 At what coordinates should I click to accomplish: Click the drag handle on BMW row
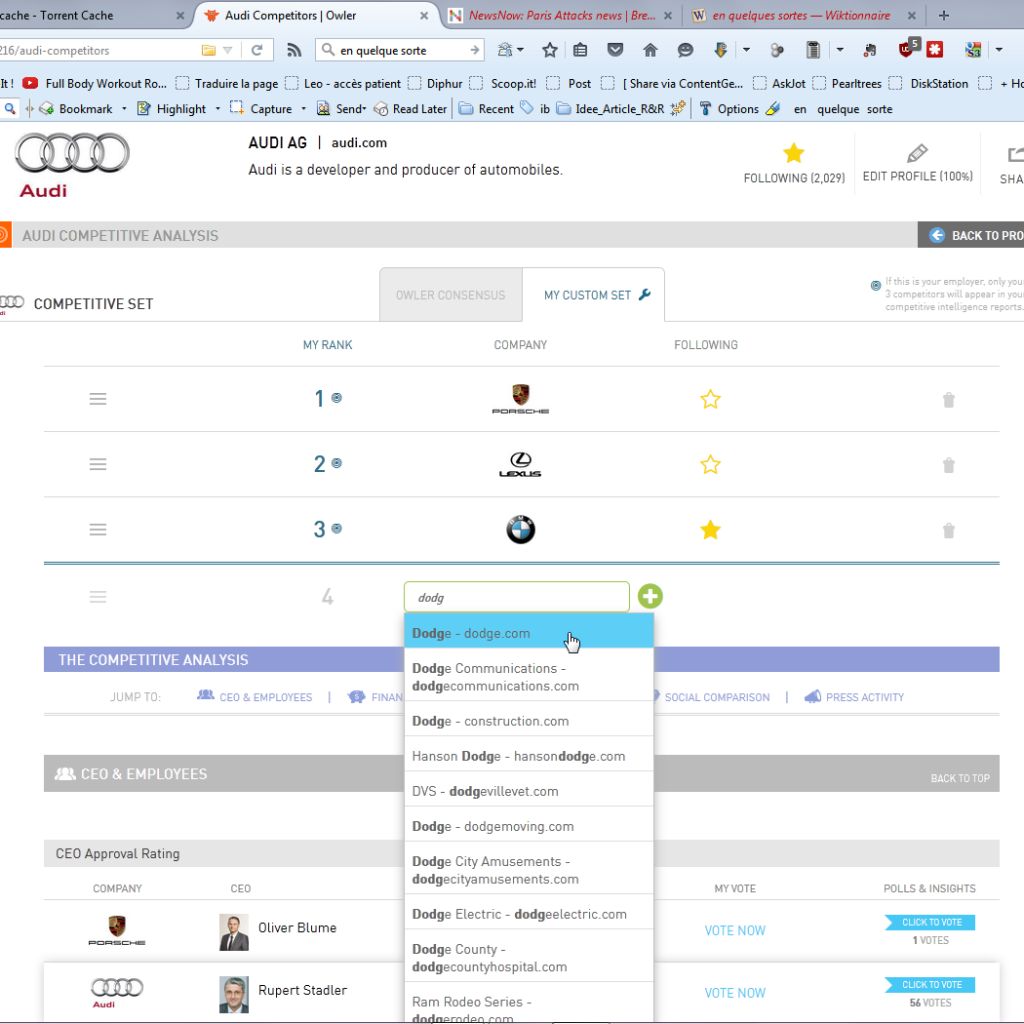pos(98,530)
